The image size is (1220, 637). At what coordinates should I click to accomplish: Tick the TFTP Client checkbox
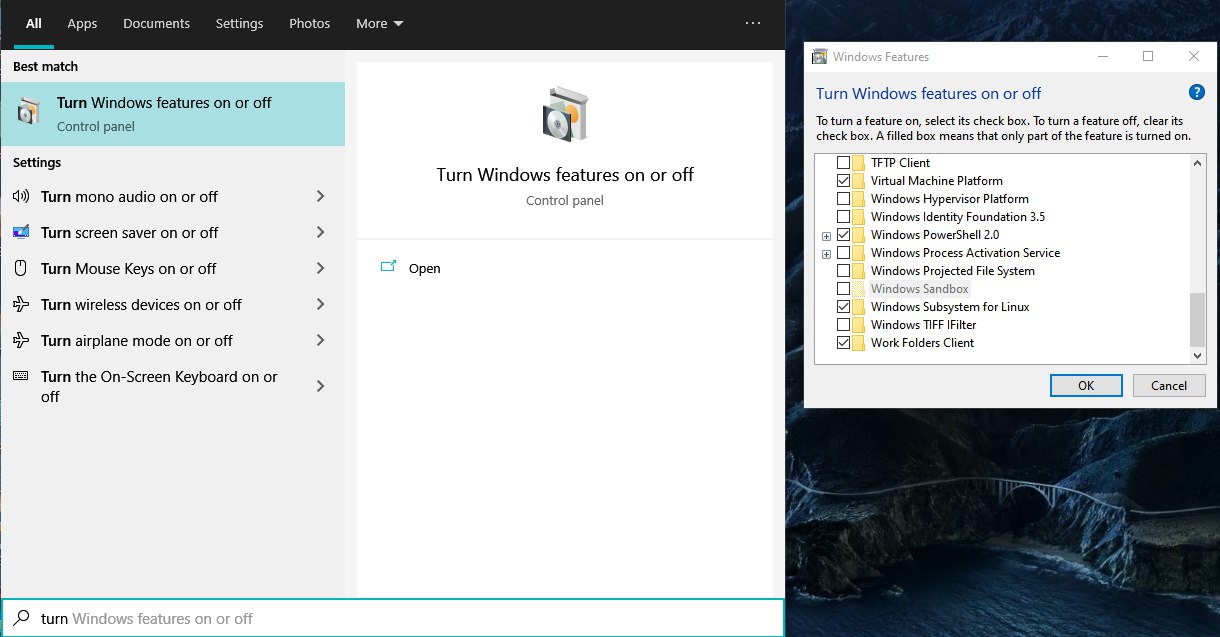(843, 163)
